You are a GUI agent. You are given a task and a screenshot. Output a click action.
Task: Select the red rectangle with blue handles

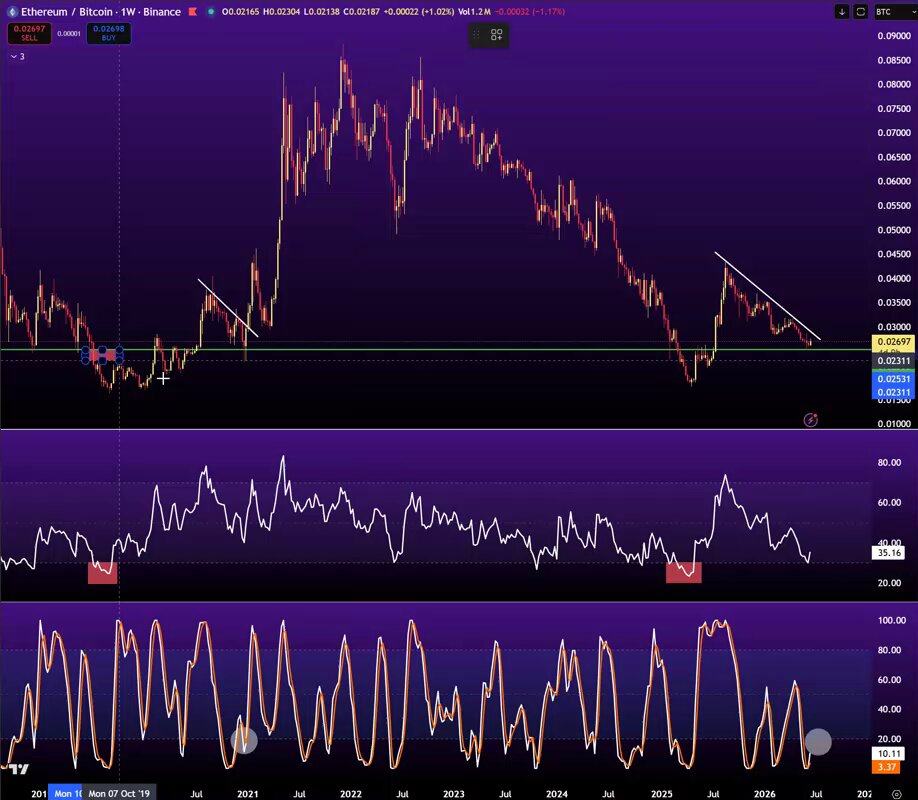click(x=102, y=355)
